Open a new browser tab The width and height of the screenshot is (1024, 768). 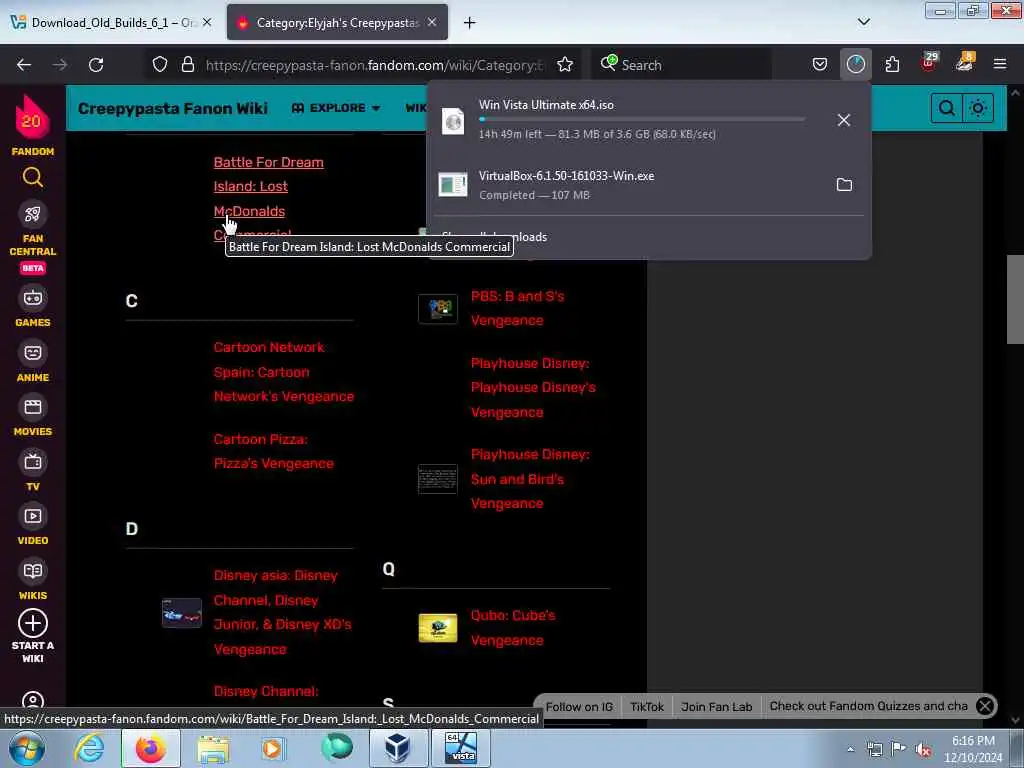(469, 23)
